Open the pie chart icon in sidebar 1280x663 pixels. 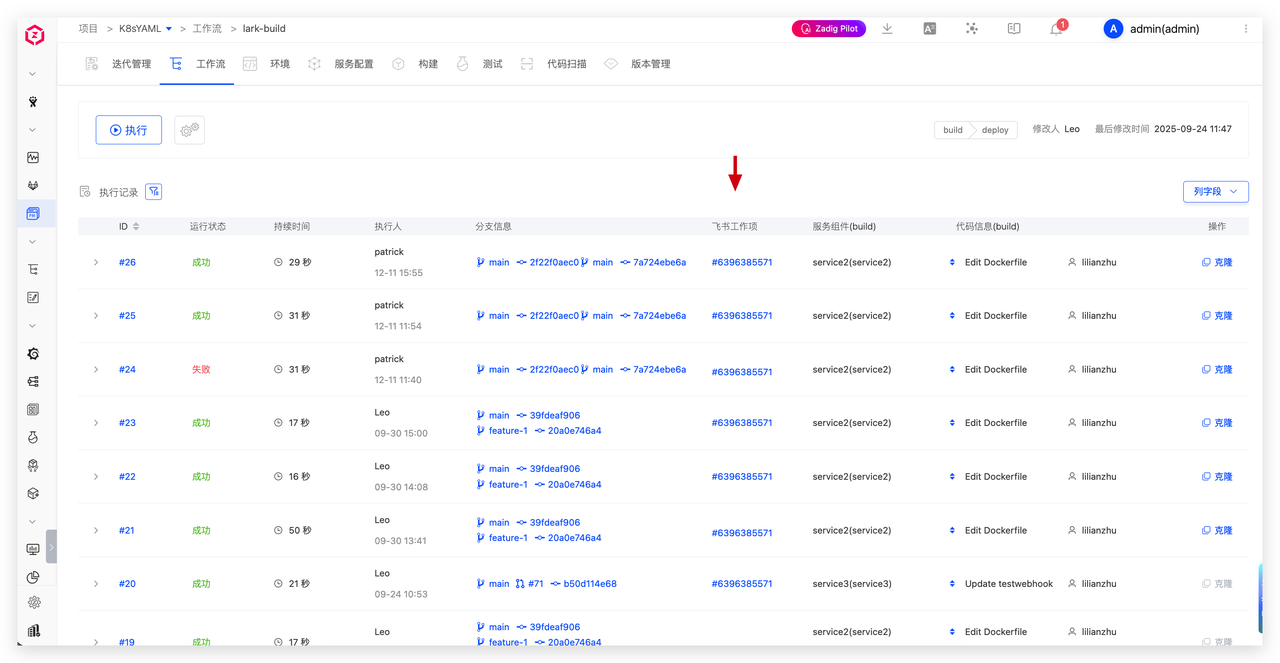[x=33, y=577]
